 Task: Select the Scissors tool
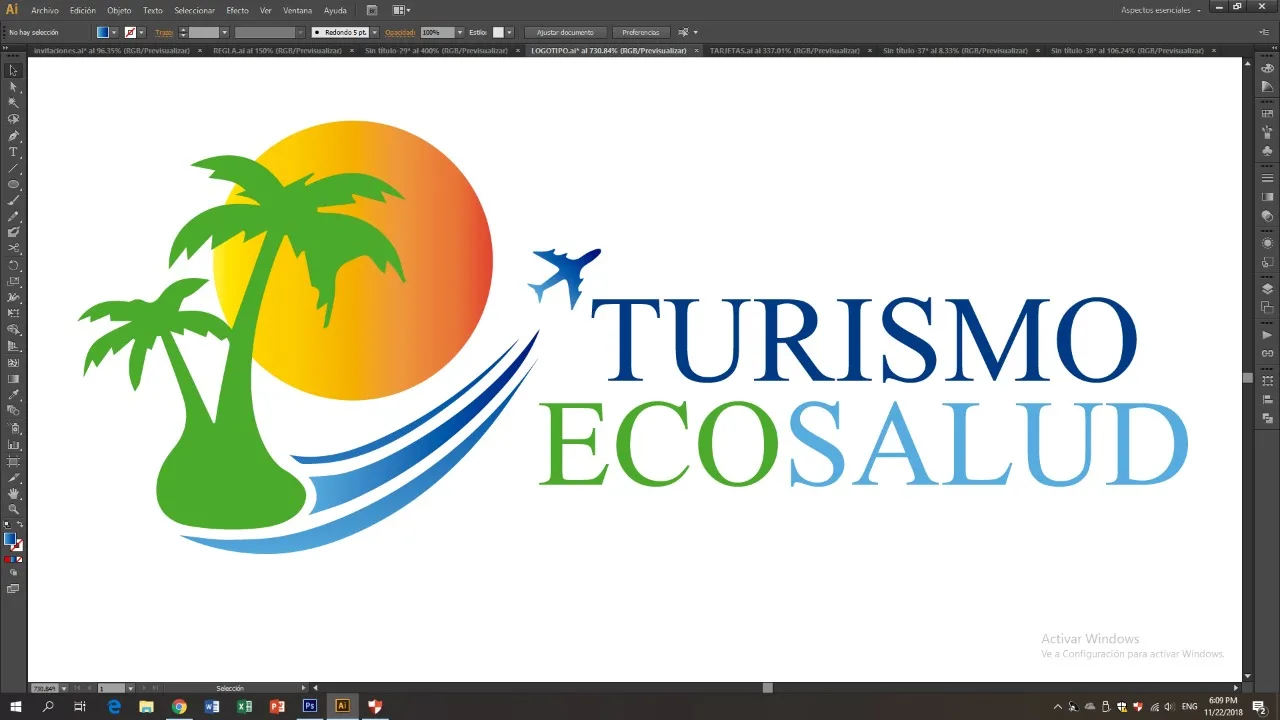click(x=13, y=249)
